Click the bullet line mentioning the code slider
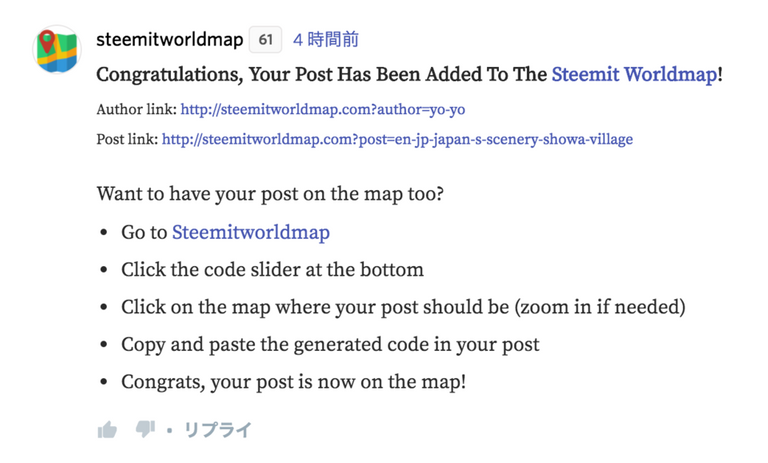This screenshot has width=768, height=463. click(272, 269)
